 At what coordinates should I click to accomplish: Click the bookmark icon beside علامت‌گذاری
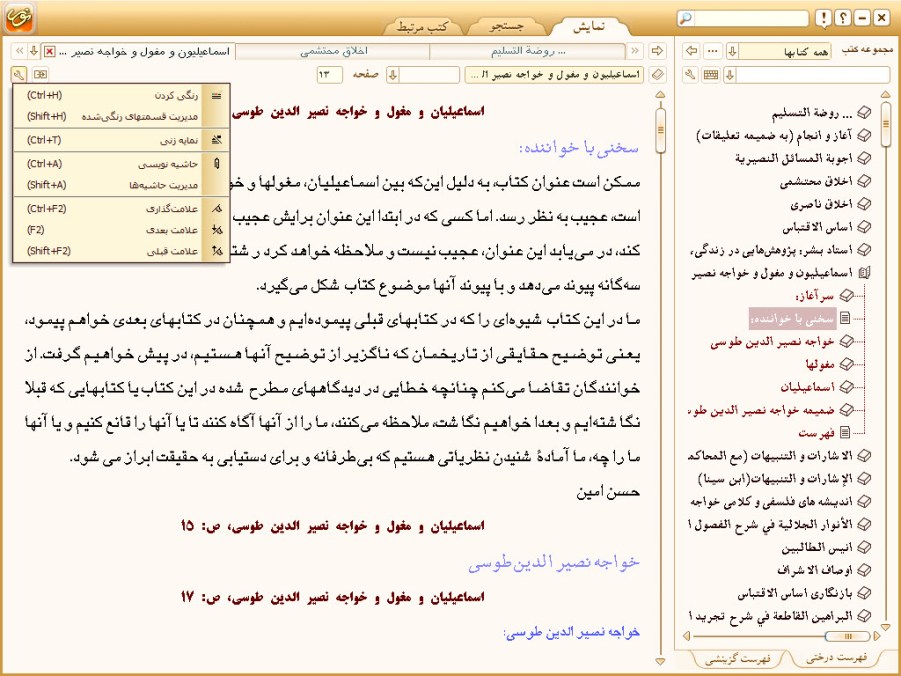[x=216, y=209]
